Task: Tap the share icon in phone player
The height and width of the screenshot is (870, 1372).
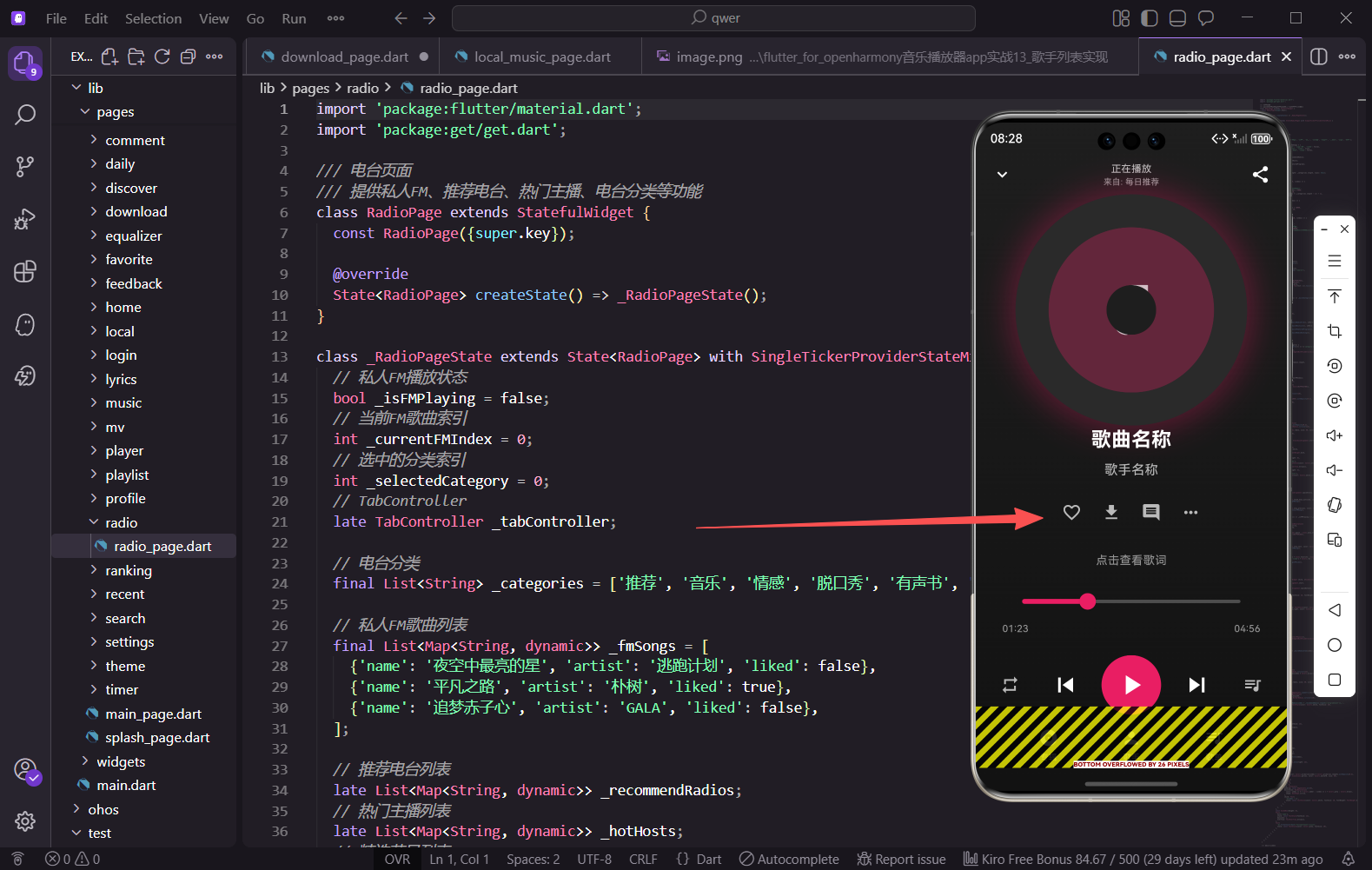Action: click(x=1260, y=175)
